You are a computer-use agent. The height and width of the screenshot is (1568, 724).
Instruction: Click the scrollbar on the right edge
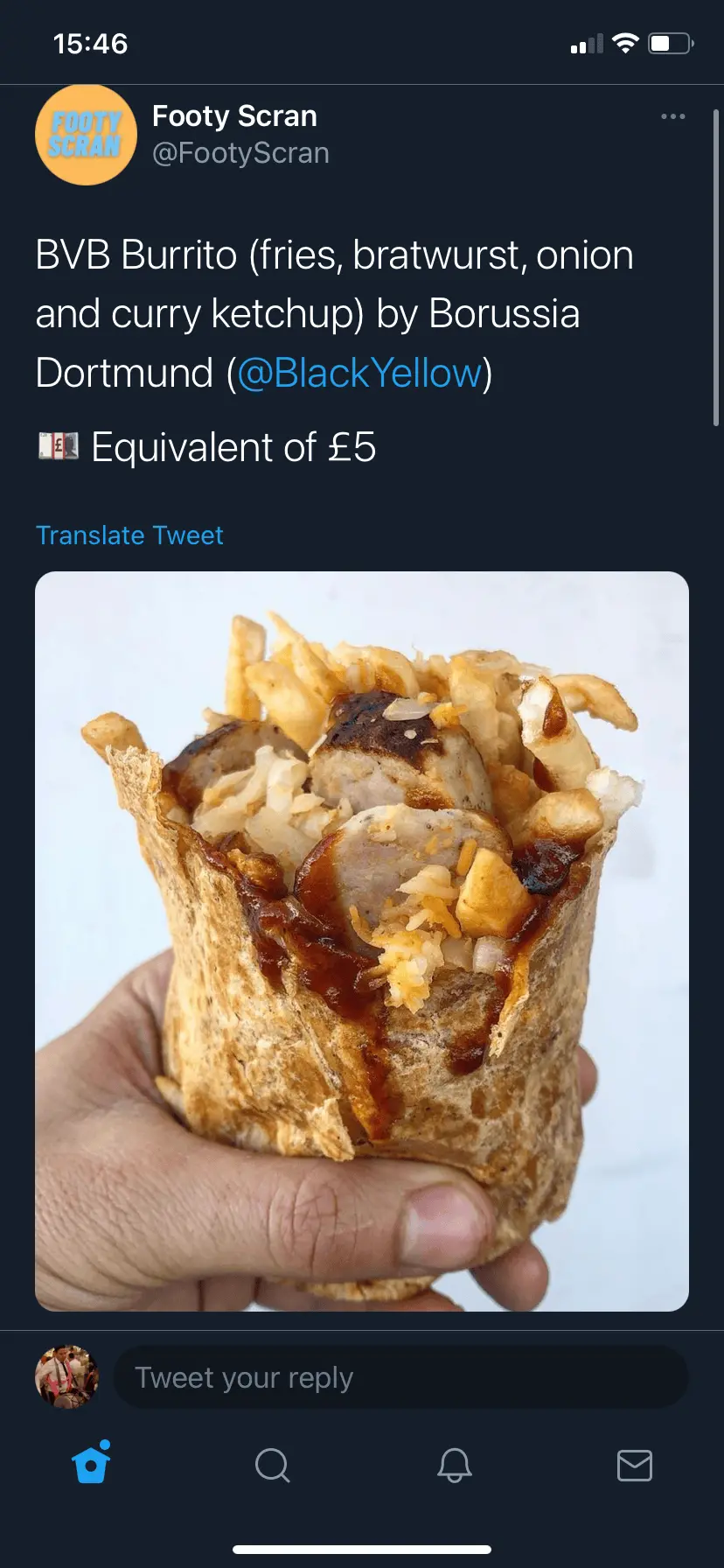716,268
